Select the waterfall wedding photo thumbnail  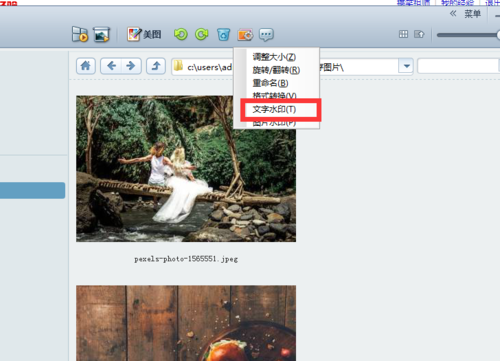(186, 169)
